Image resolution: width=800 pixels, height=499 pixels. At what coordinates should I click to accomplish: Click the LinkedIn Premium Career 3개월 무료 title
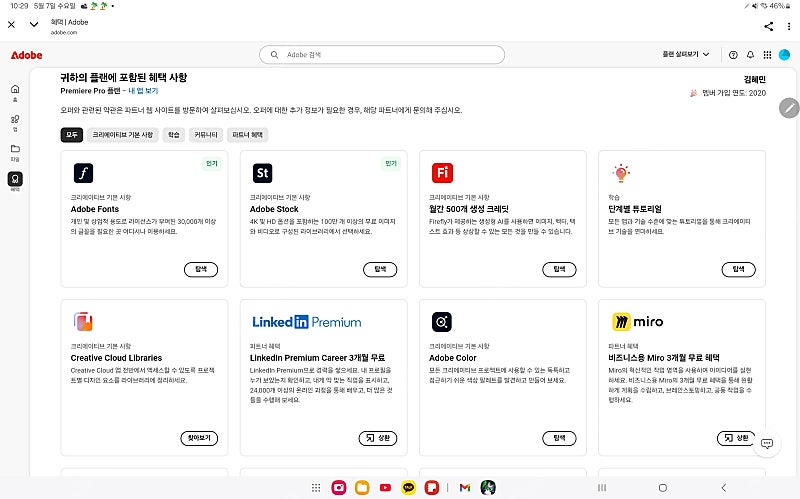317,358
